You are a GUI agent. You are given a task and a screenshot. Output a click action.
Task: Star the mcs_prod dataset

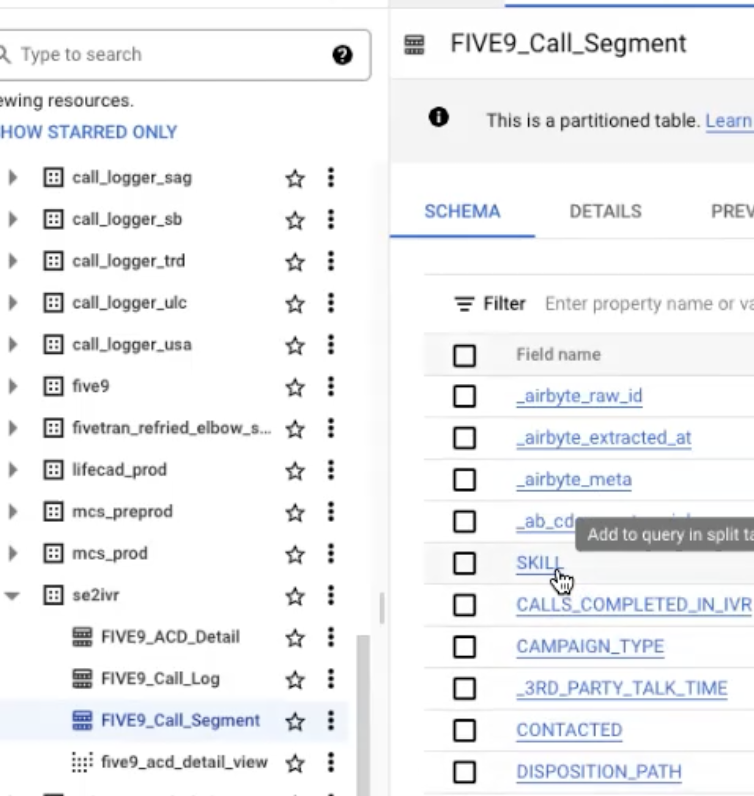point(295,554)
